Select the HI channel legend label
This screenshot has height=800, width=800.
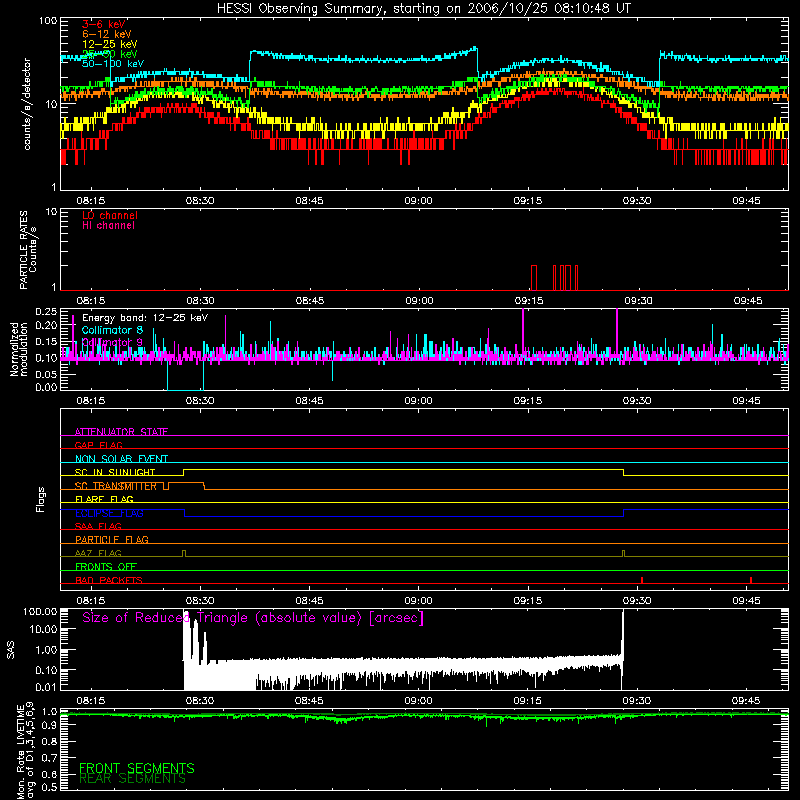coord(108,226)
